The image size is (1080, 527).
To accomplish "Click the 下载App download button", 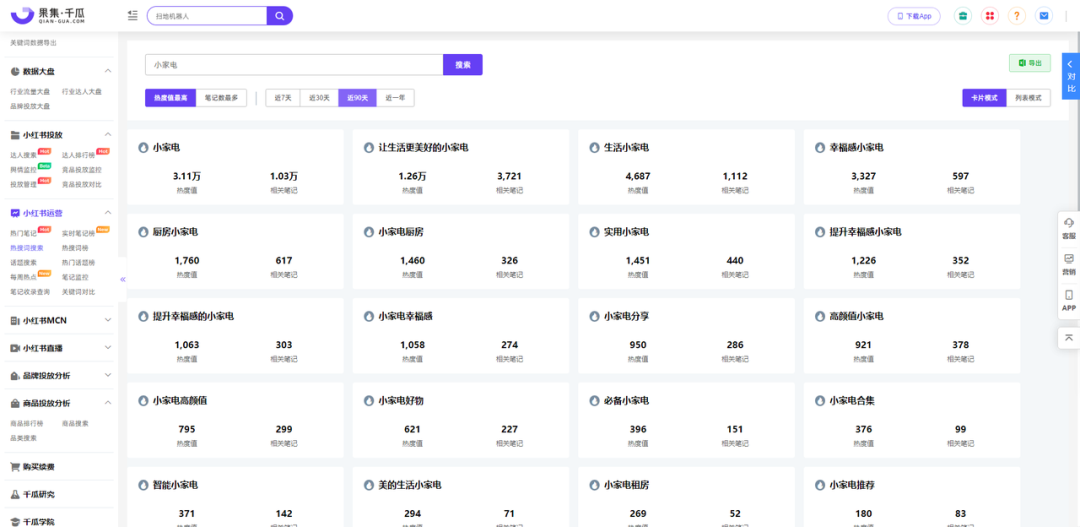I will [914, 16].
